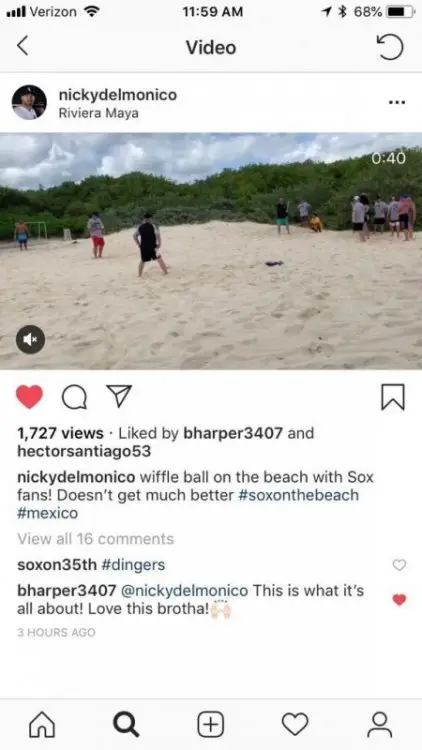Viewport: 422px width, 750px height.
Task: Open nickydelmonico profile picture
Action: tap(29, 102)
